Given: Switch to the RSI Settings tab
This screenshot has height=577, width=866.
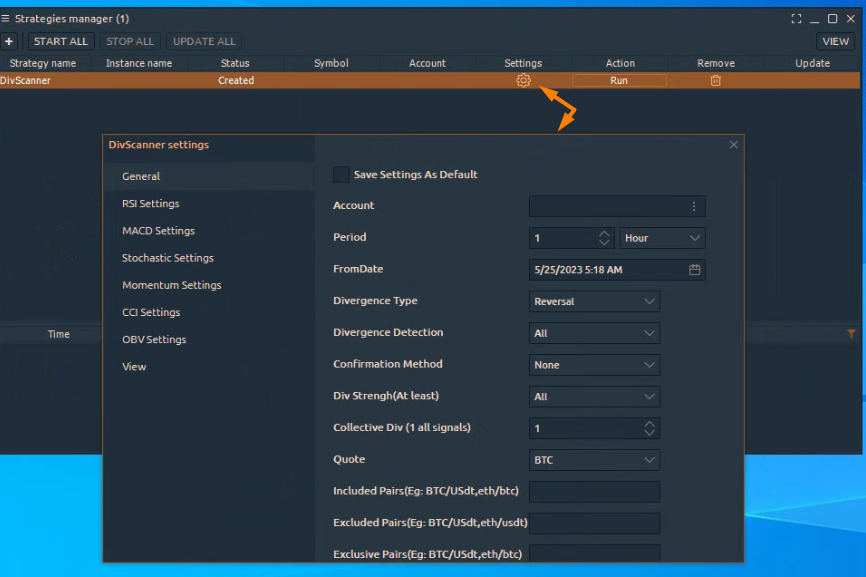Looking at the screenshot, I should click(x=151, y=204).
